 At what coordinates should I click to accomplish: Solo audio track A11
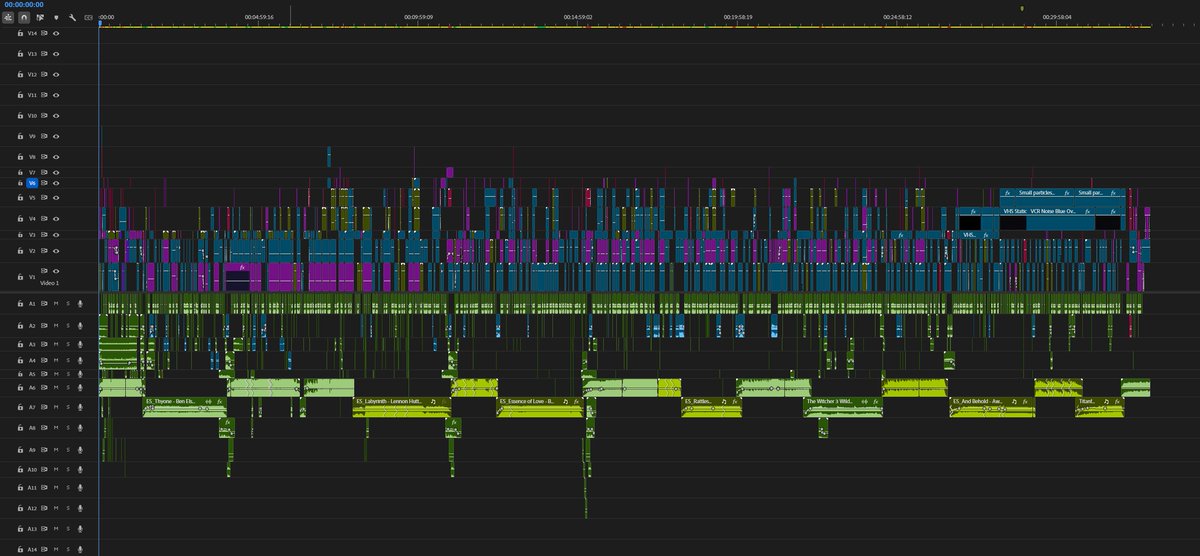click(x=68, y=488)
